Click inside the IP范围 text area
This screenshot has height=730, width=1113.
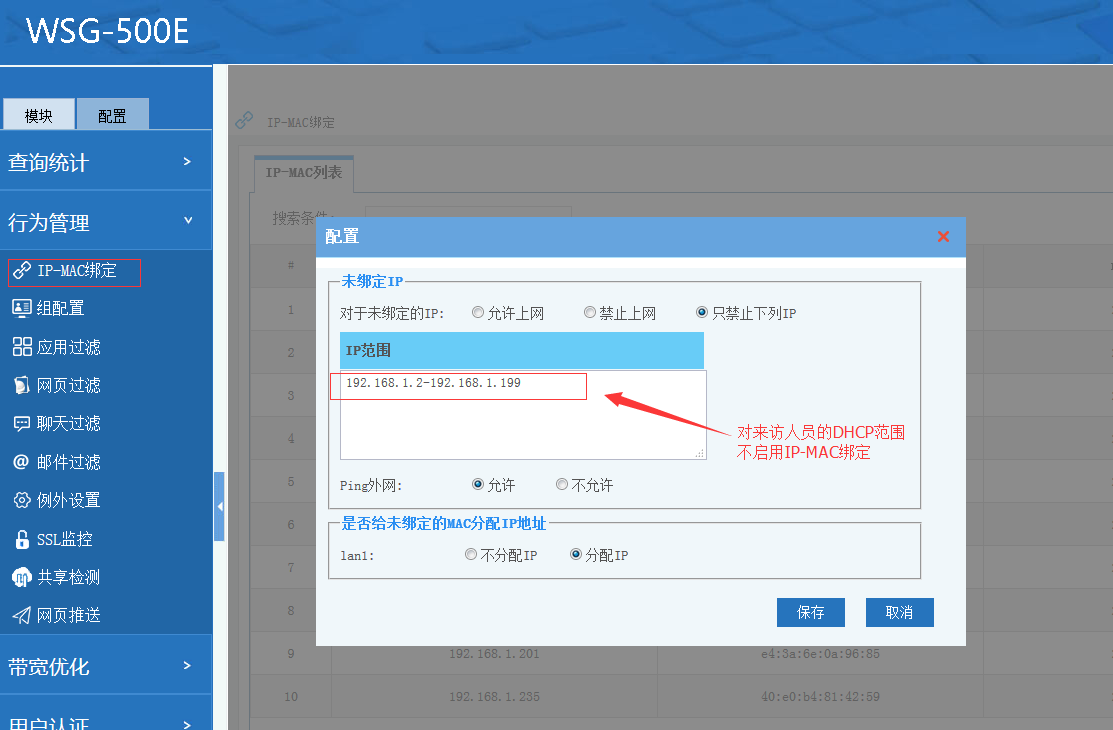coord(522,425)
